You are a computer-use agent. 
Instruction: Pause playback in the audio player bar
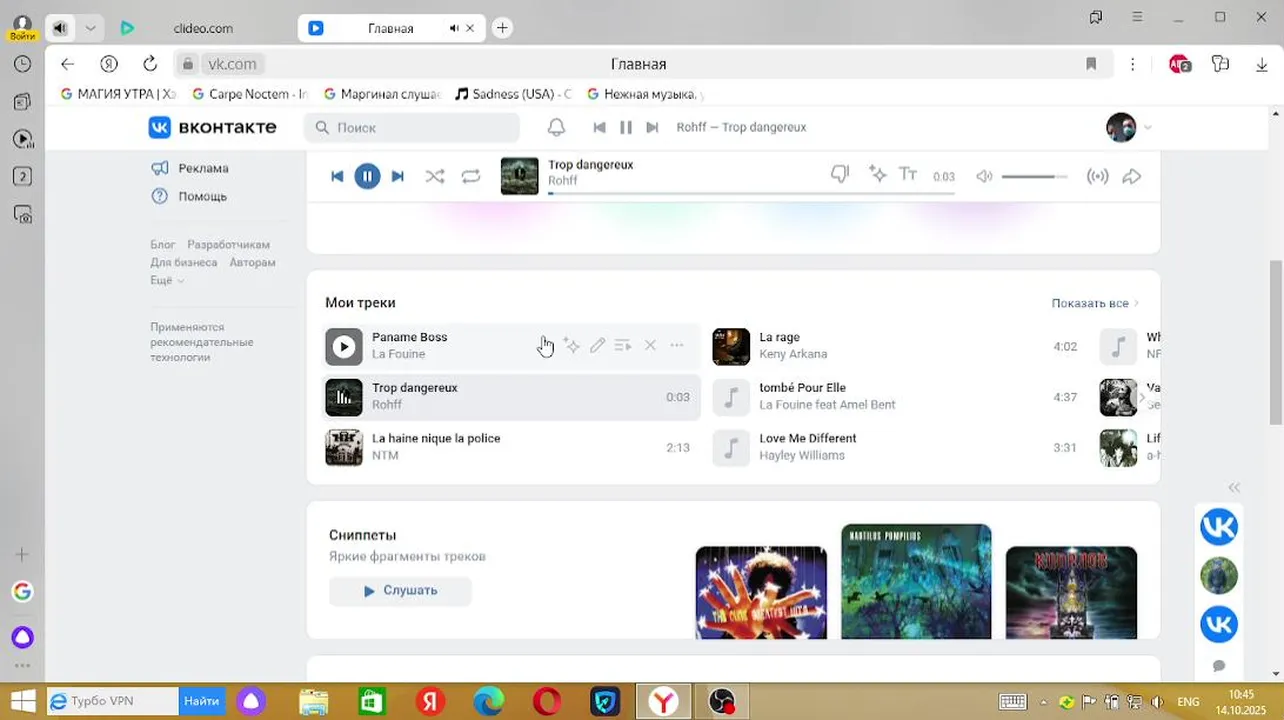click(x=367, y=177)
